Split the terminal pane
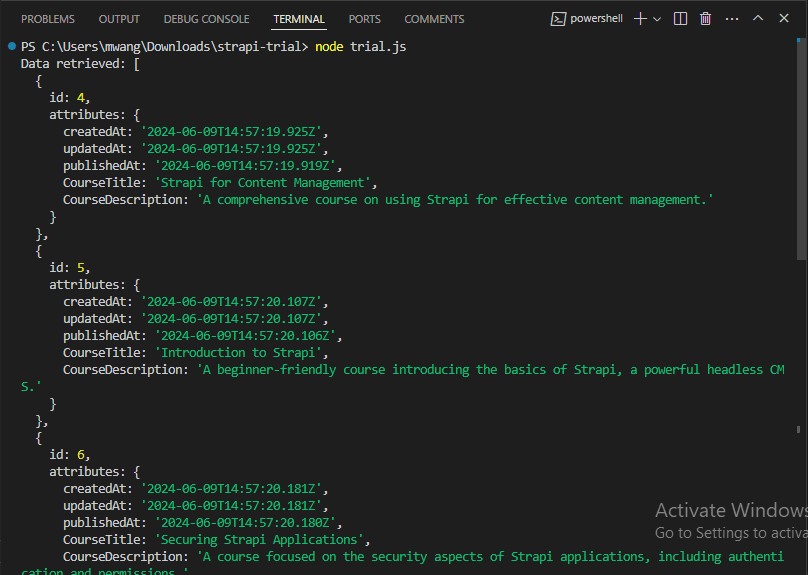 680,19
